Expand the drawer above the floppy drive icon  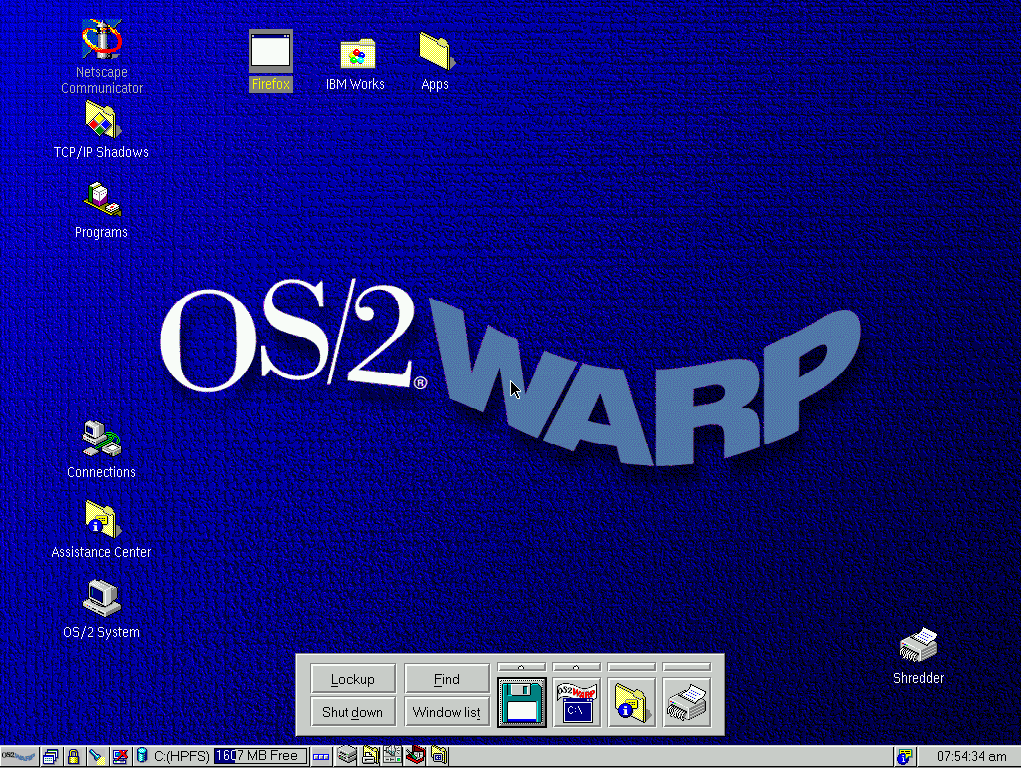pyautogui.click(x=522, y=668)
